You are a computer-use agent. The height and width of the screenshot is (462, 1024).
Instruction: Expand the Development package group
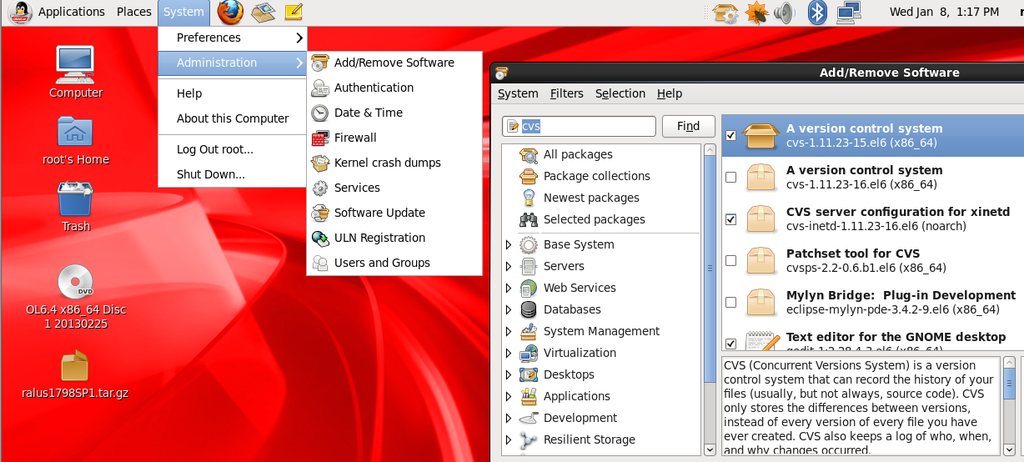click(508, 418)
